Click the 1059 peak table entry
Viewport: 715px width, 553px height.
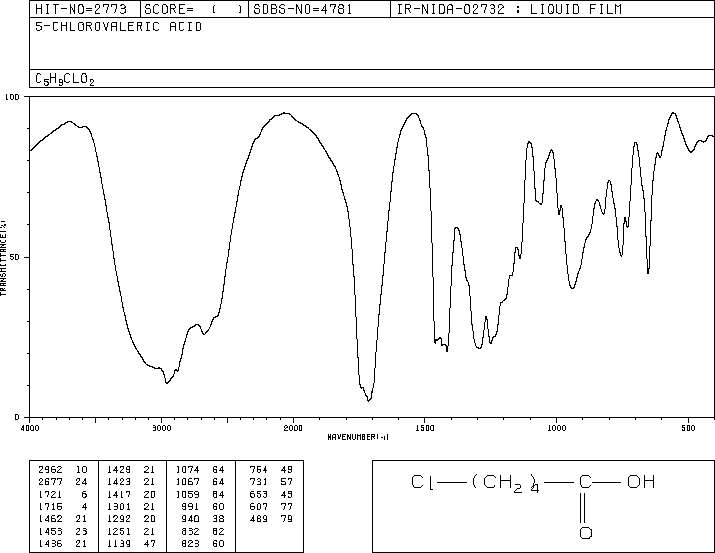(200, 495)
